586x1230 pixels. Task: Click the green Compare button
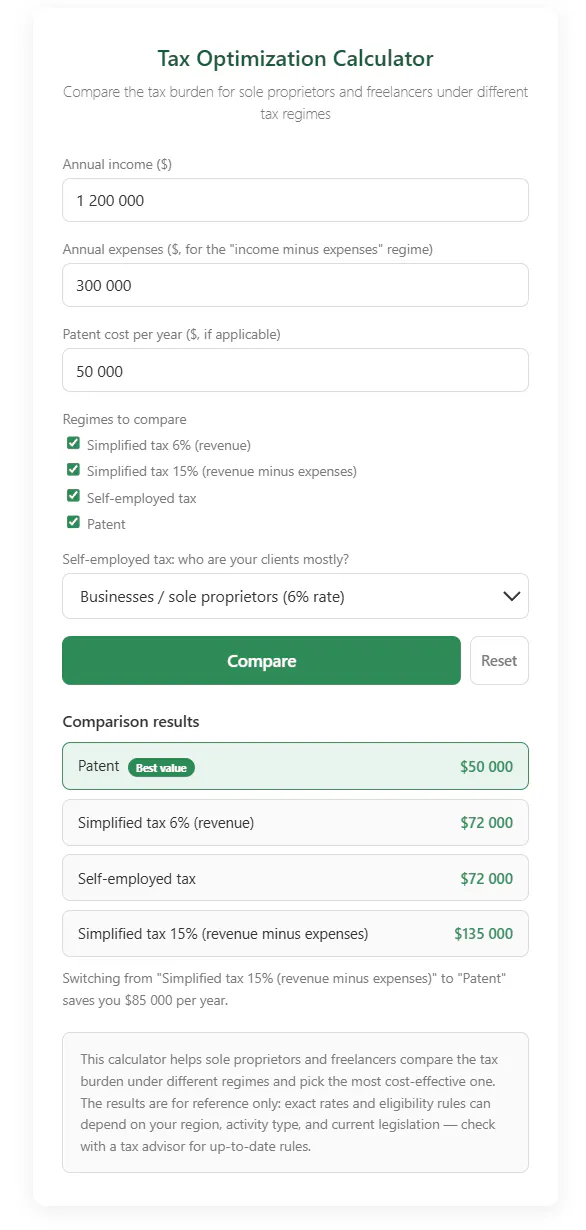(x=261, y=661)
